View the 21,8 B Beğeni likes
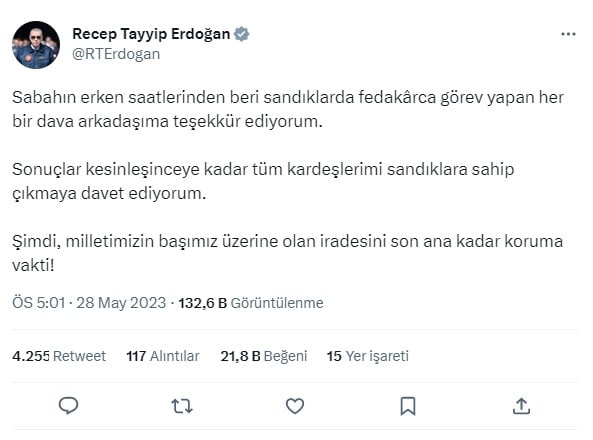This screenshot has width=593, height=440. [264, 356]
